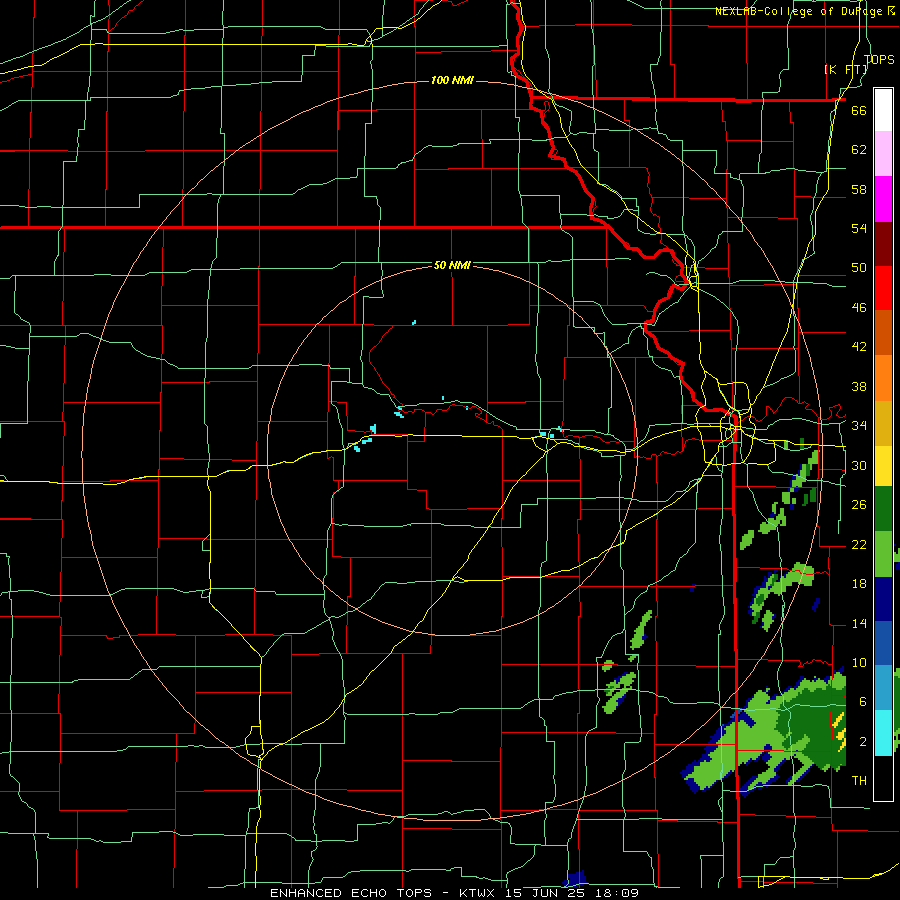Screen dimensions: 900x900
Task: Click the '14' legend value
Action: pyautogui.click(x=859, y=623)
